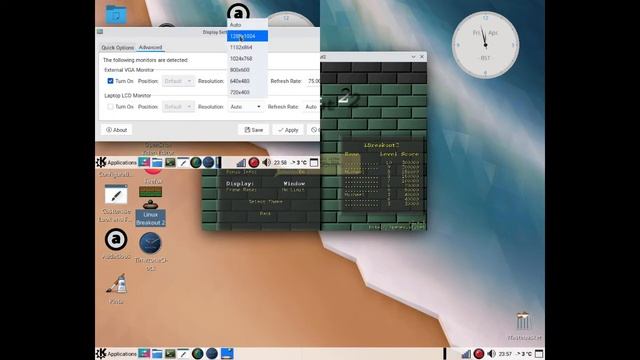Screen dimensions: 640x360
Task: Choose 1024x768 in the resolution list
Action: click(x=247, y=58)
